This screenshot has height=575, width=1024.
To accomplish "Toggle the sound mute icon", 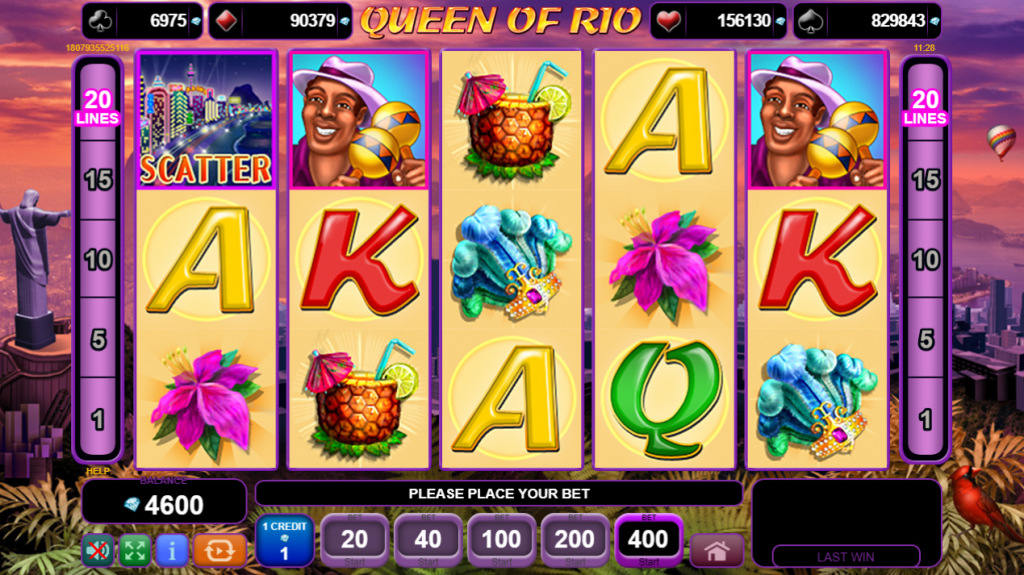I will coord(98,551).
